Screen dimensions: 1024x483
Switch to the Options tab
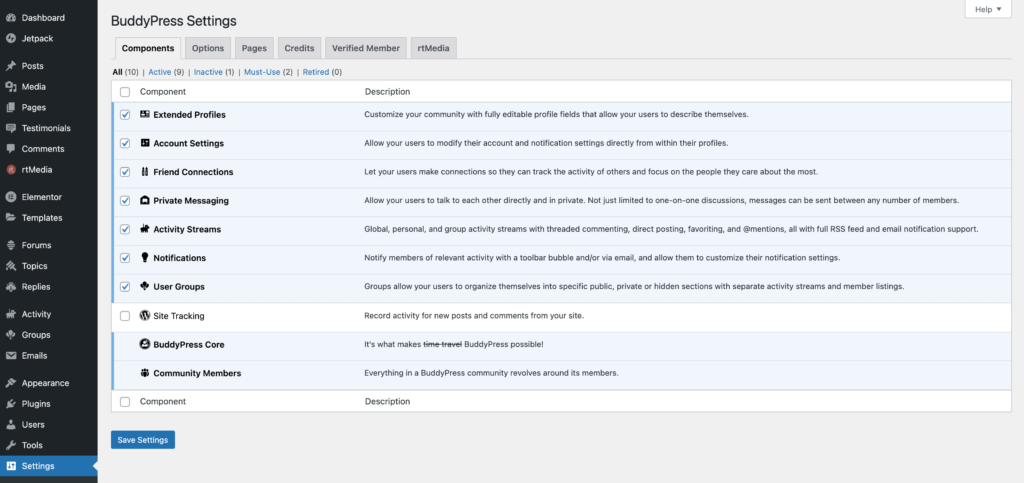[x=208, y=48]
